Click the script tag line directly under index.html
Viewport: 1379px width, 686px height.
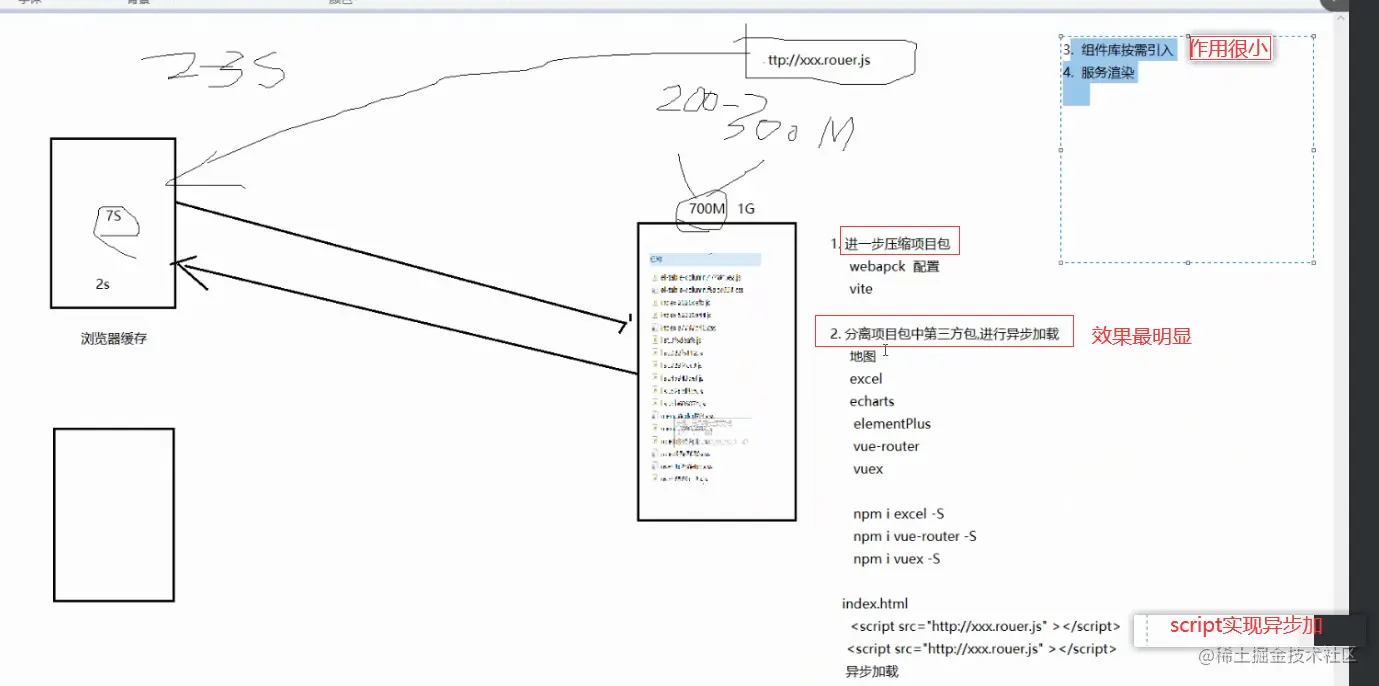[985, 627]
